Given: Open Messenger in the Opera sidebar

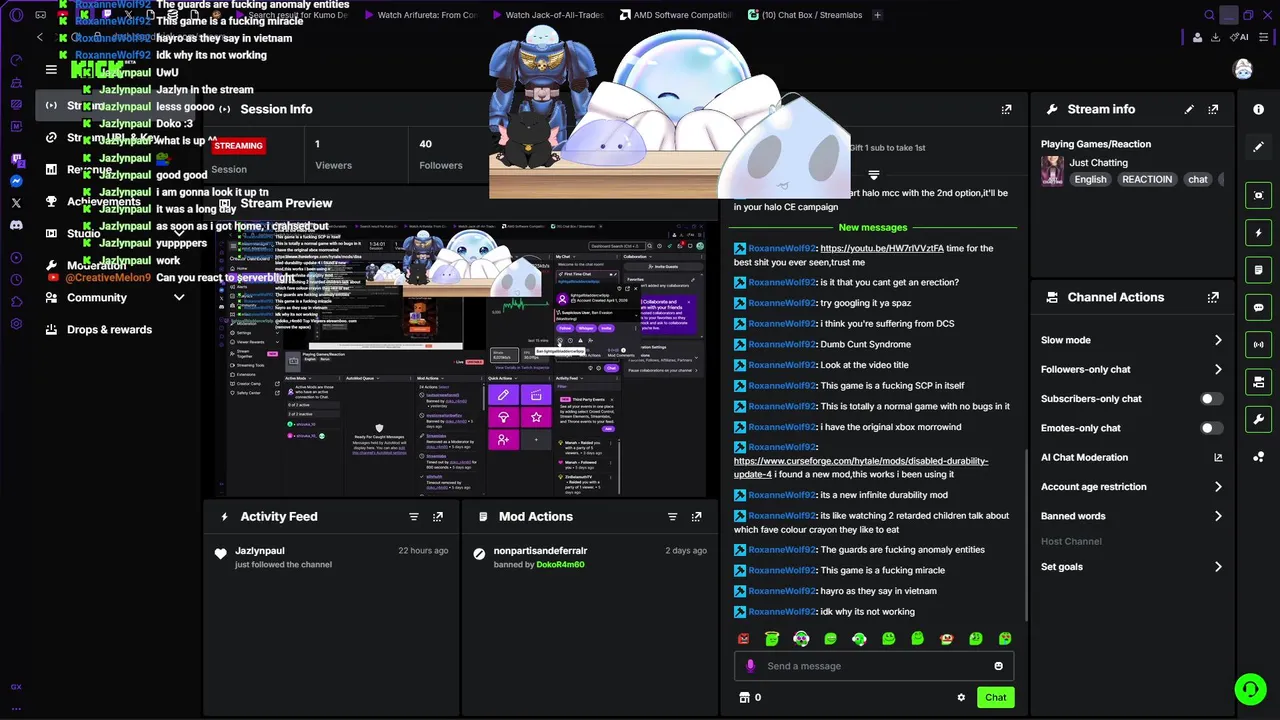Looking at the screenshot, I should [16, 181].
